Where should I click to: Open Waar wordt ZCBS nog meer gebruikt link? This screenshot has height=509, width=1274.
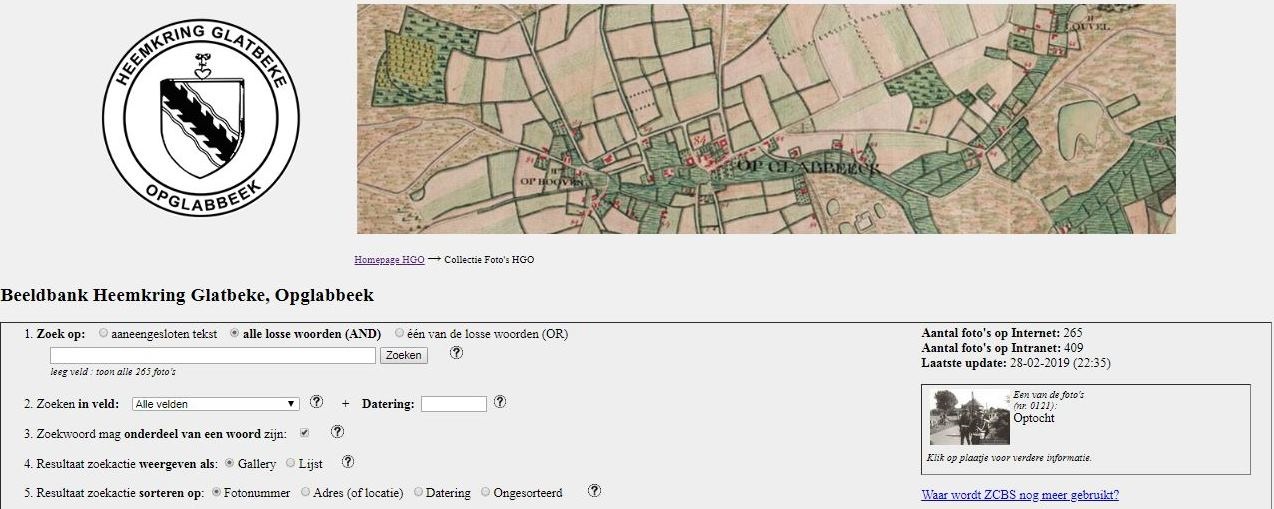pos(1020,495)
